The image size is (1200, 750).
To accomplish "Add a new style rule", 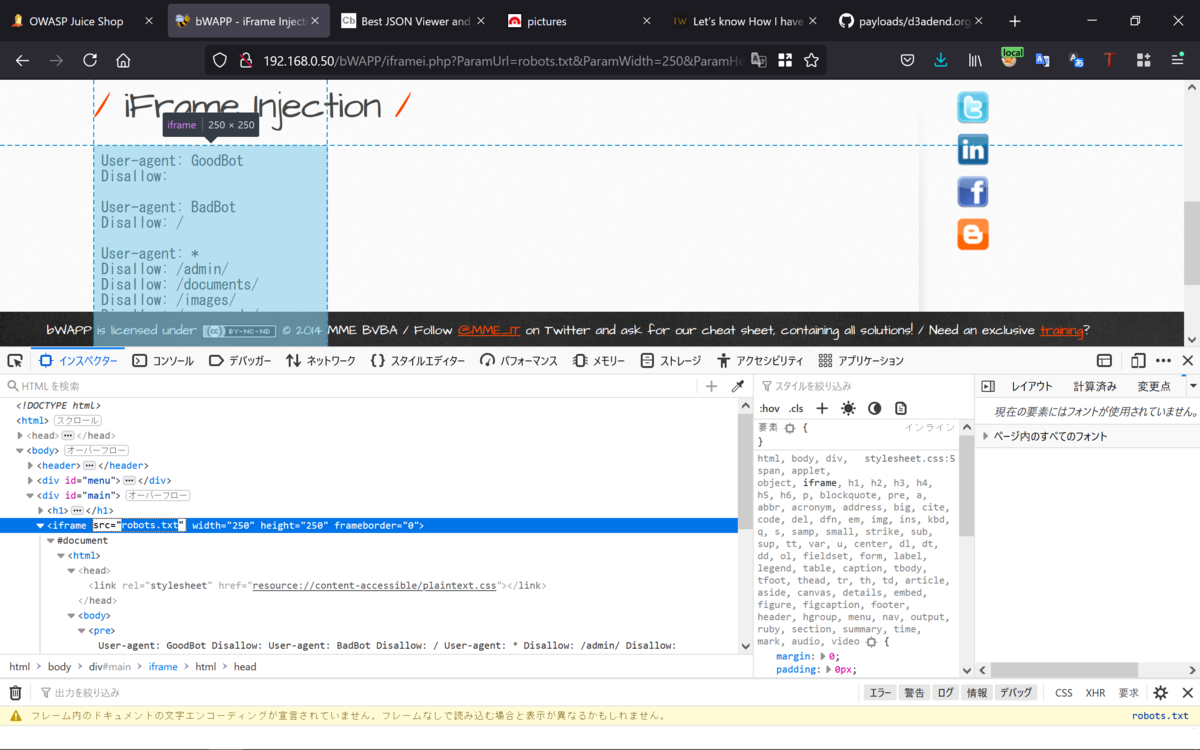I will [x=822, y=408].
